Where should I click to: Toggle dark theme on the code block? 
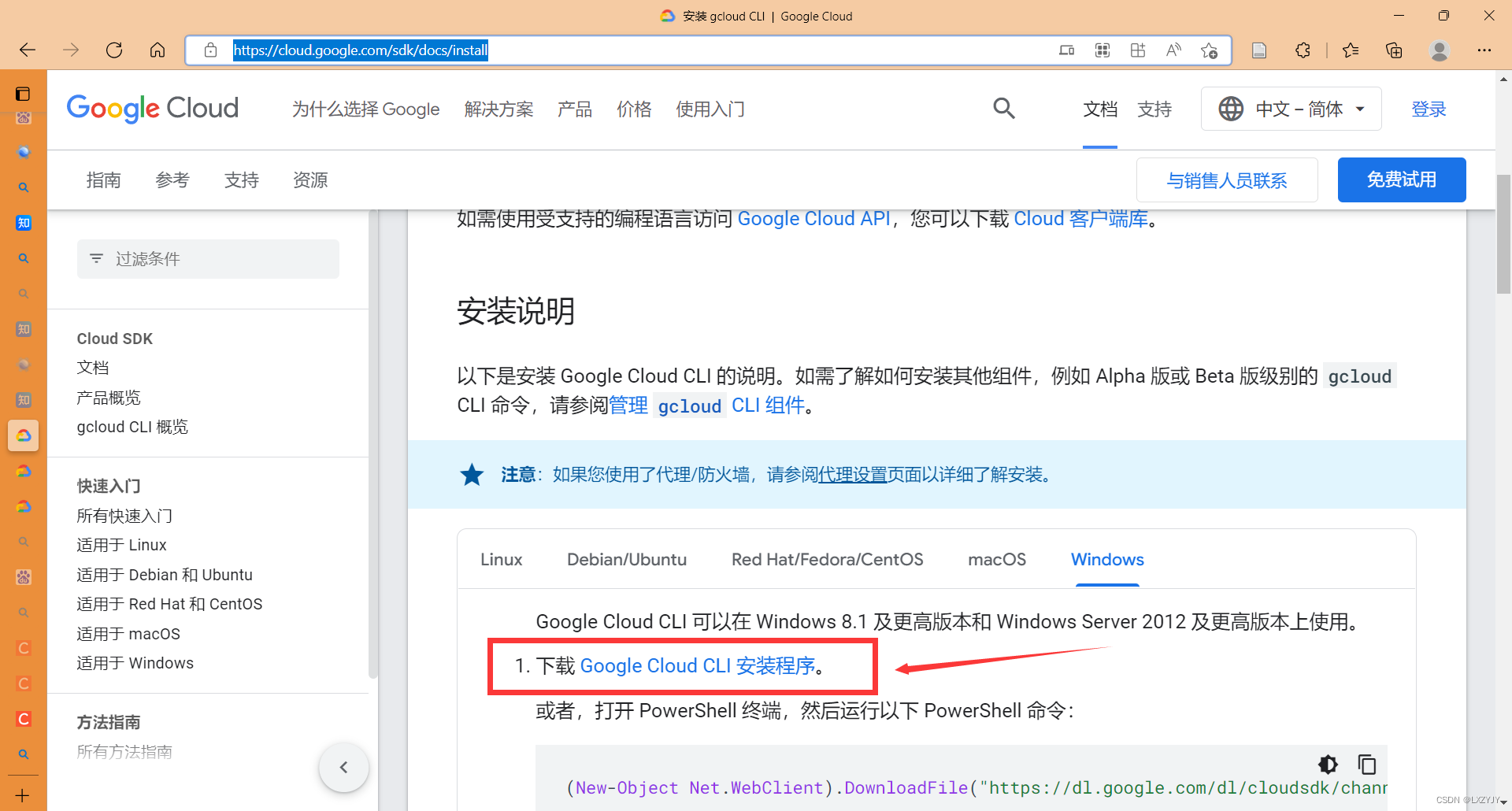tap(1328, 764)
